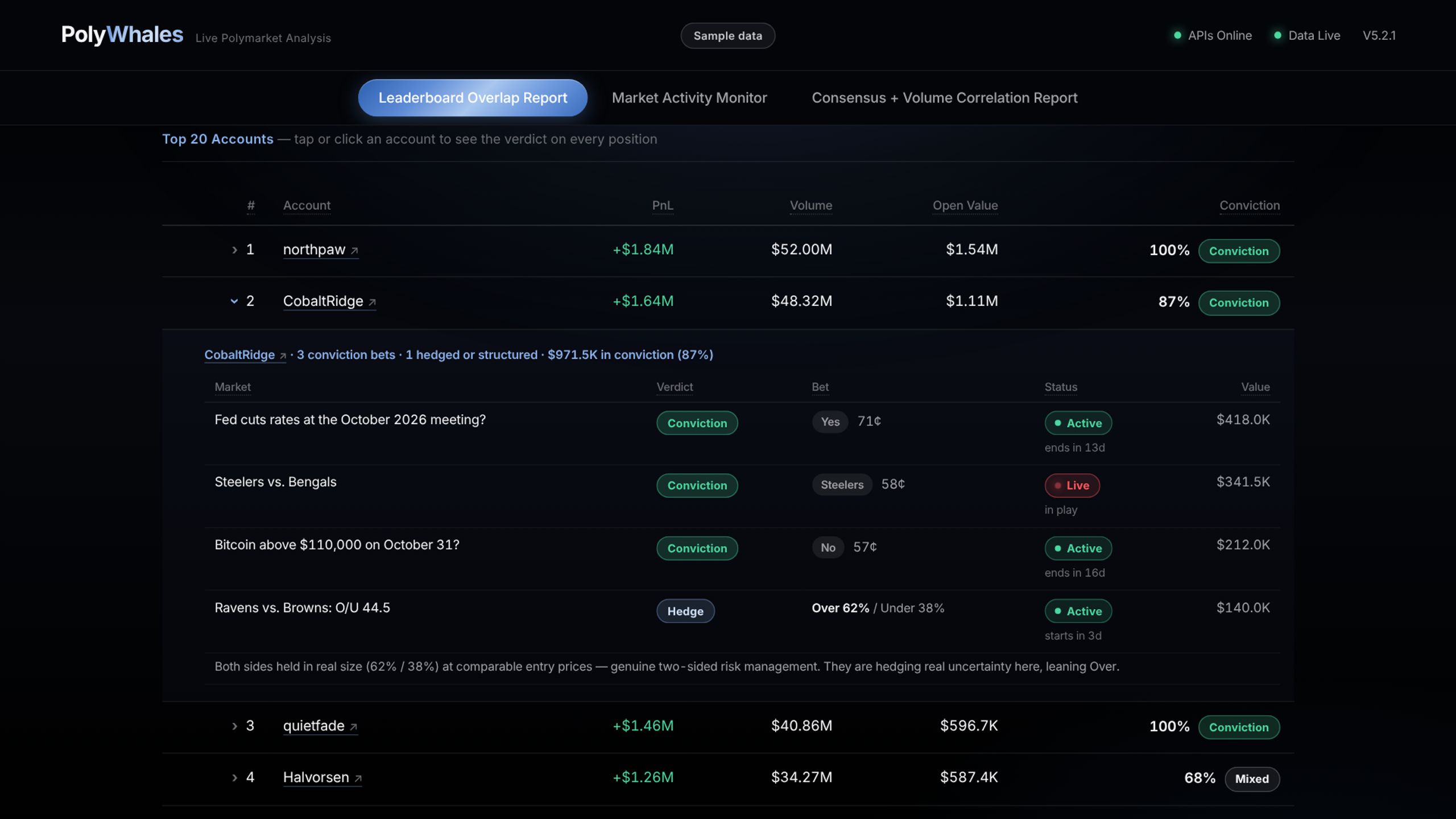Open Halvorsen external link arrow icon
1456x819 pixels.
click(358, 779)
